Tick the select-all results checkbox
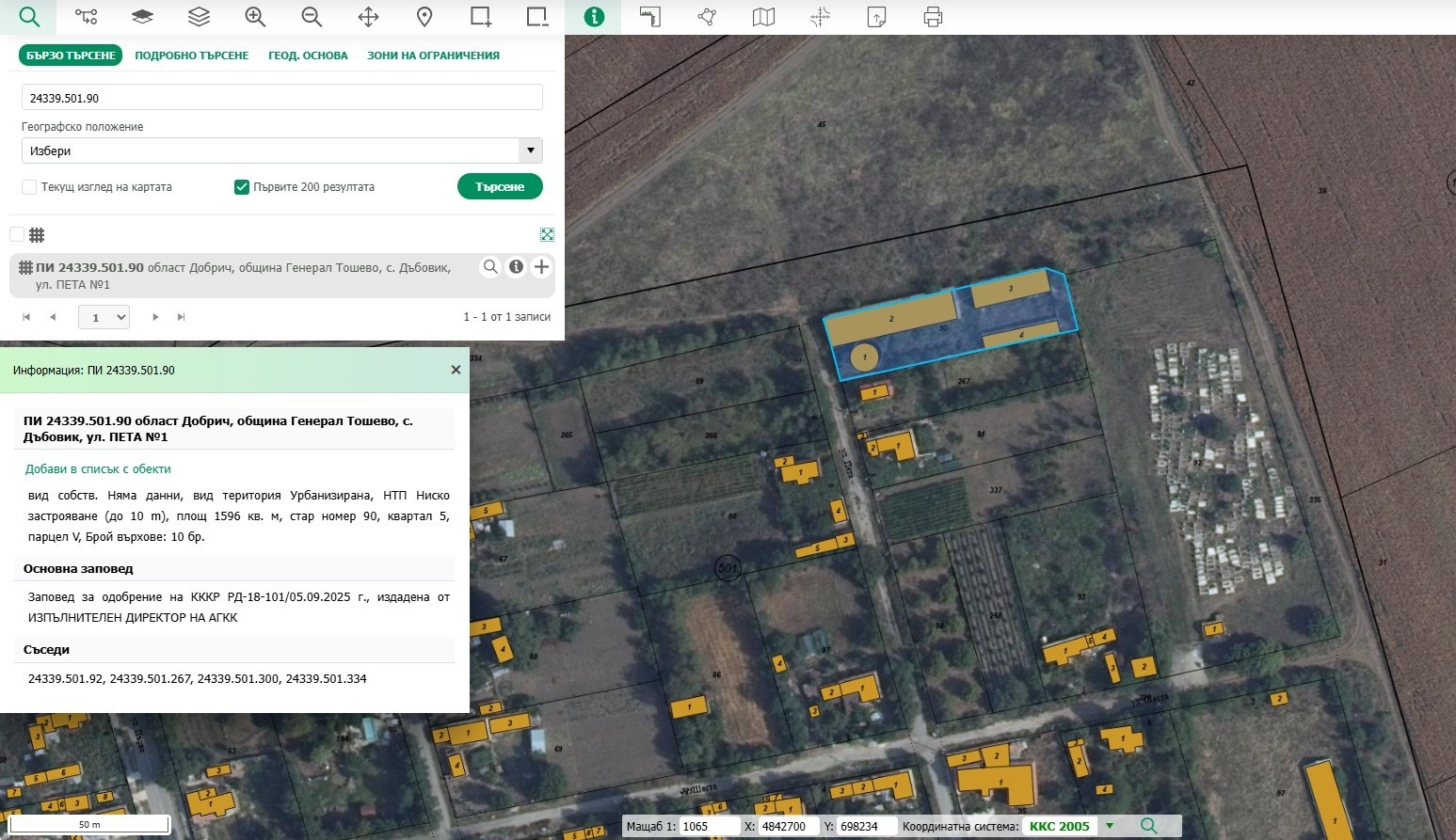The width and height of the screenshot is (1456, 840). point(17,234)
